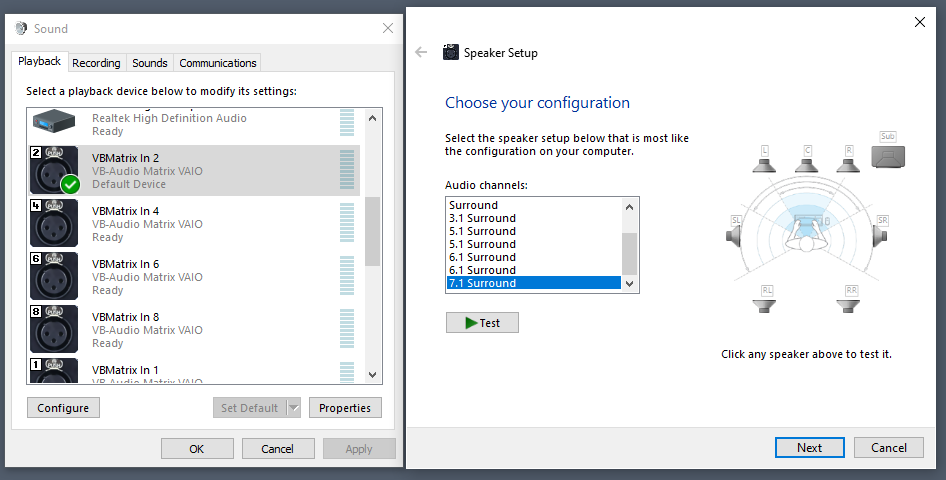Click the subwoofer icon
The width and height of the screenshot is (946, 480).
coord(888,153)
